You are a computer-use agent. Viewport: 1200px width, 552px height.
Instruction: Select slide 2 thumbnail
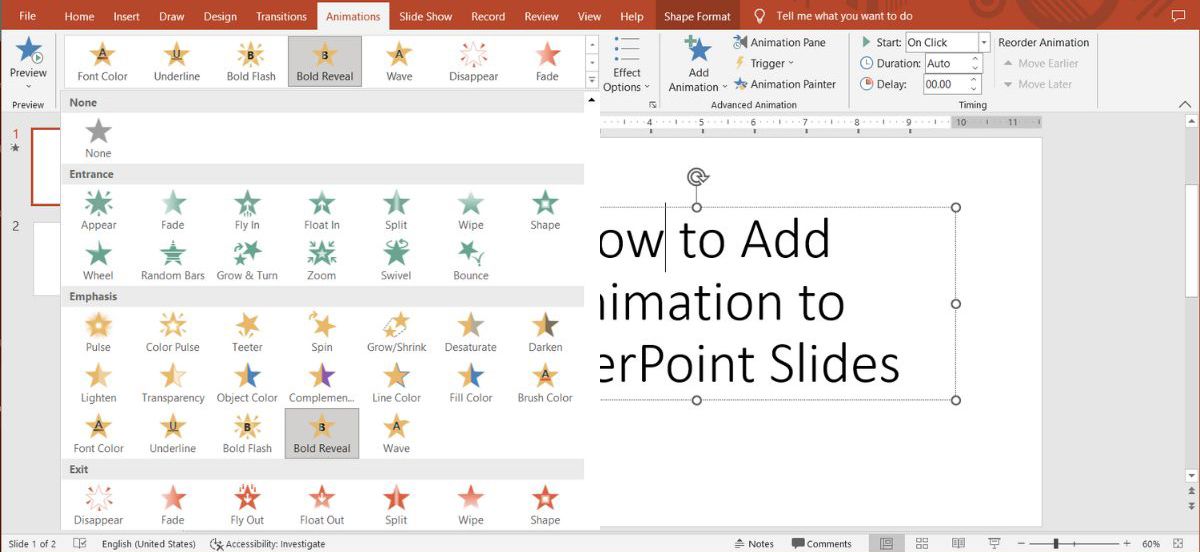click(46, 258)
